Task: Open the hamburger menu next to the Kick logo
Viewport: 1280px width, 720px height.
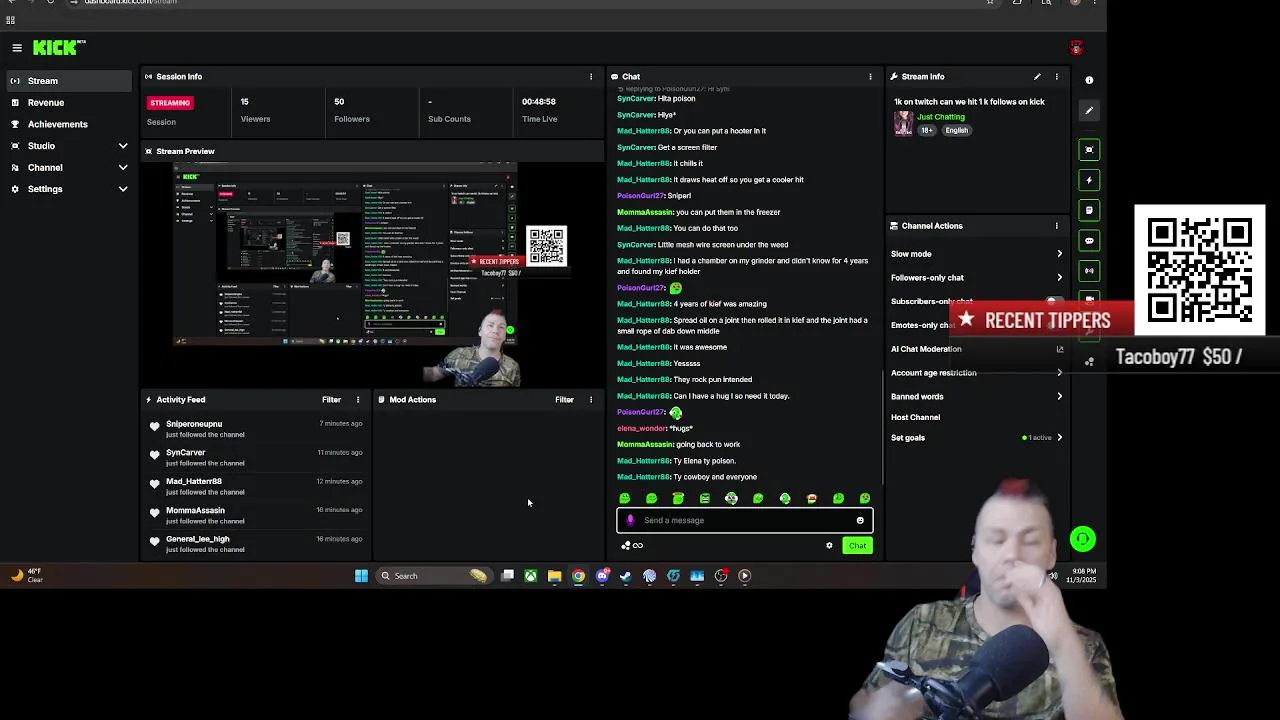Action: [x=17, y=48]
